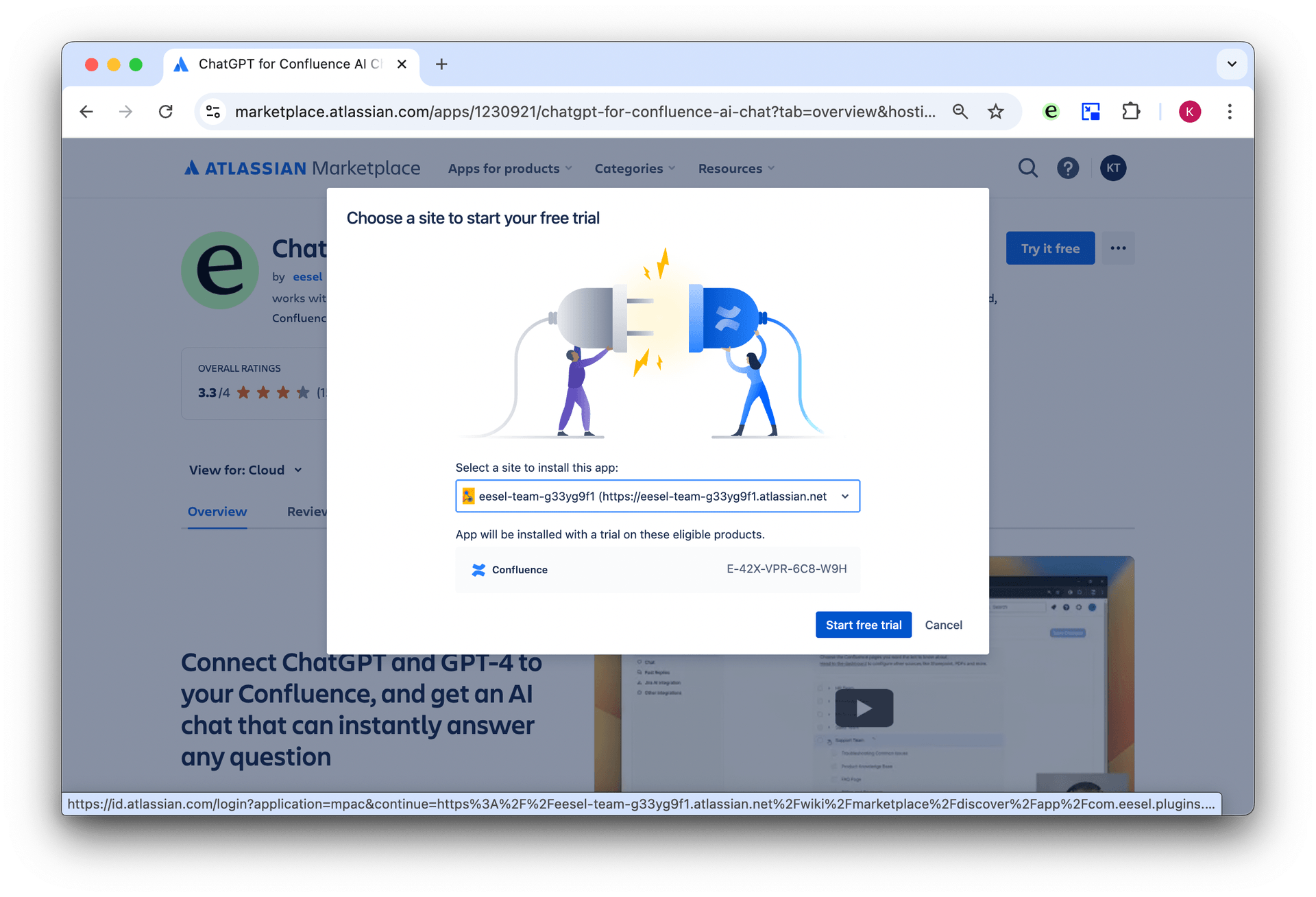Image resolution: width=1316 pixels, height=897 pixels.
Task: Click the address bar URL
Action: coord(585,112)
